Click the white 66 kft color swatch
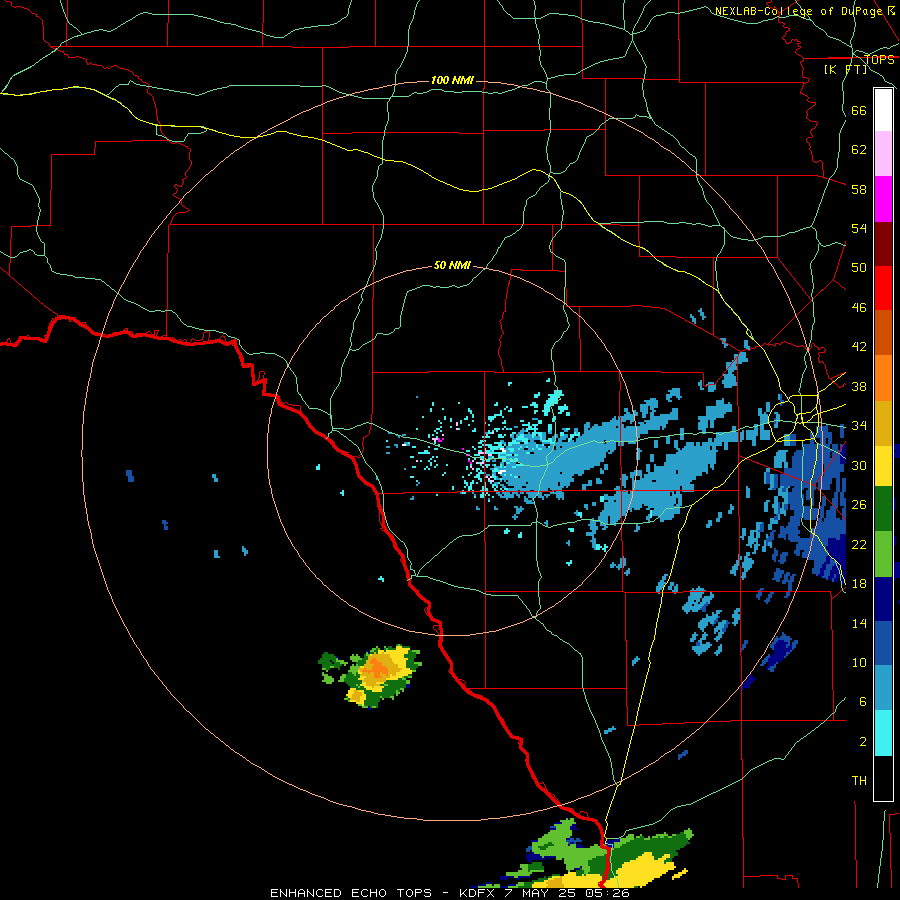 883,110
